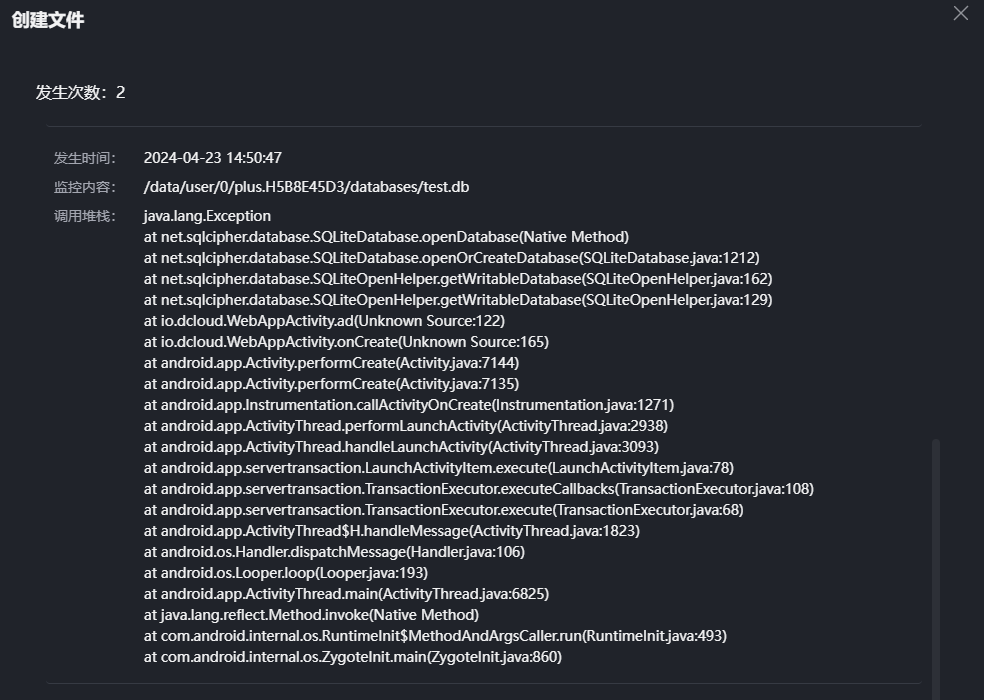
Task: Click the 发生时间 label
Action: (x=85, y=158)
